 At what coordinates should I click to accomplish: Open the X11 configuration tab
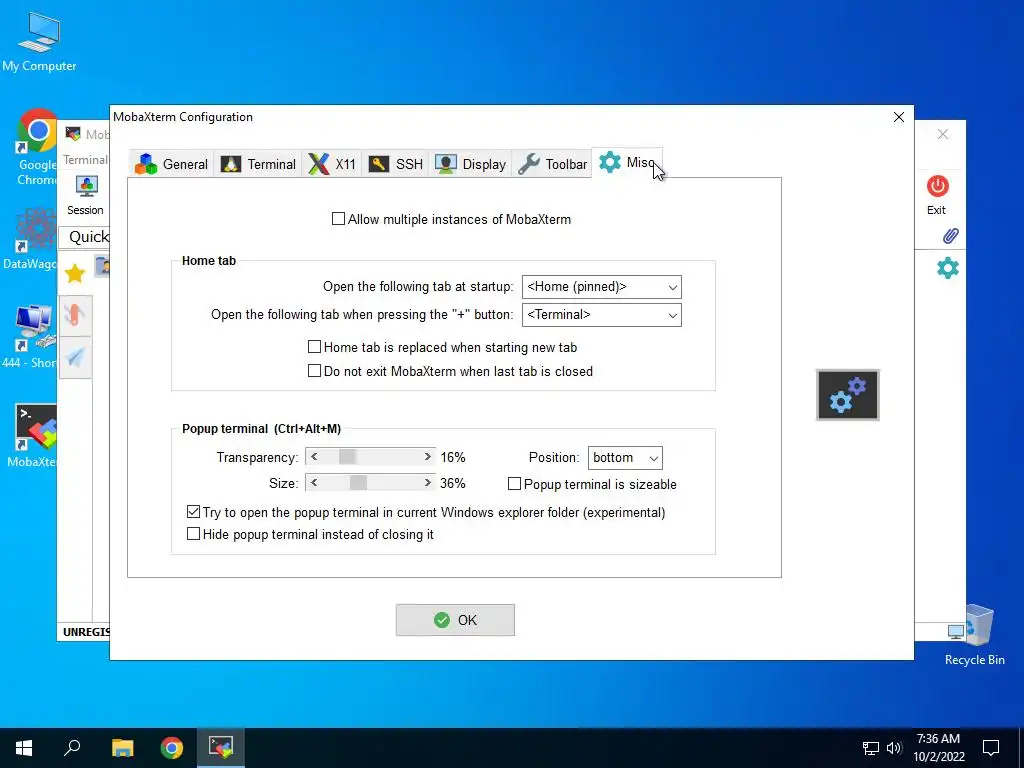[x=332, y=164]
